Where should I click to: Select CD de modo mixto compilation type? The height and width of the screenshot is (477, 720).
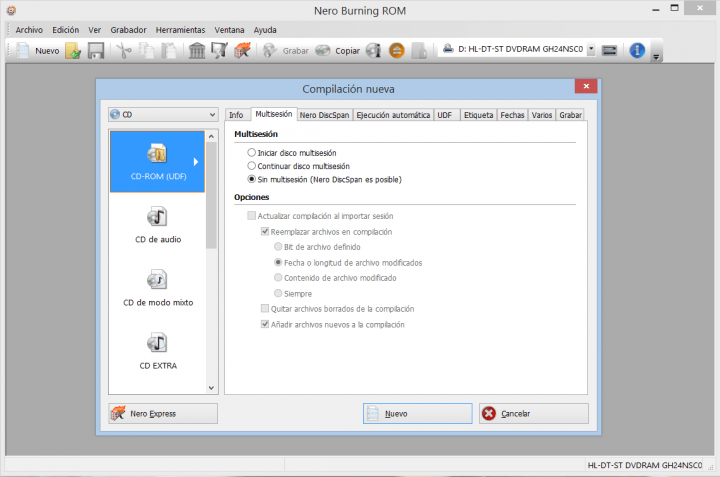click(x=158, y=288)
